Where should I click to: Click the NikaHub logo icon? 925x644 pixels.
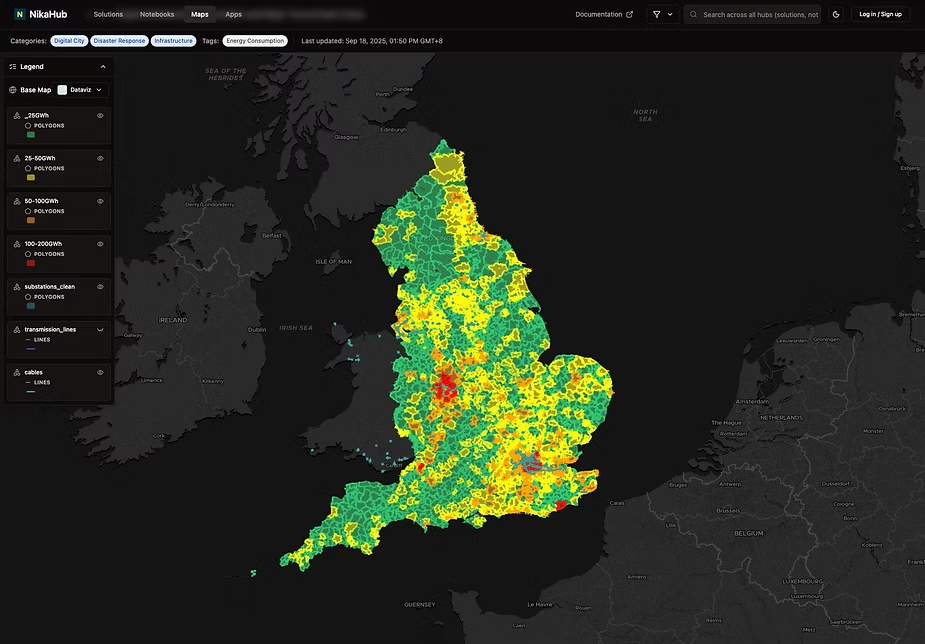(19, 14)
